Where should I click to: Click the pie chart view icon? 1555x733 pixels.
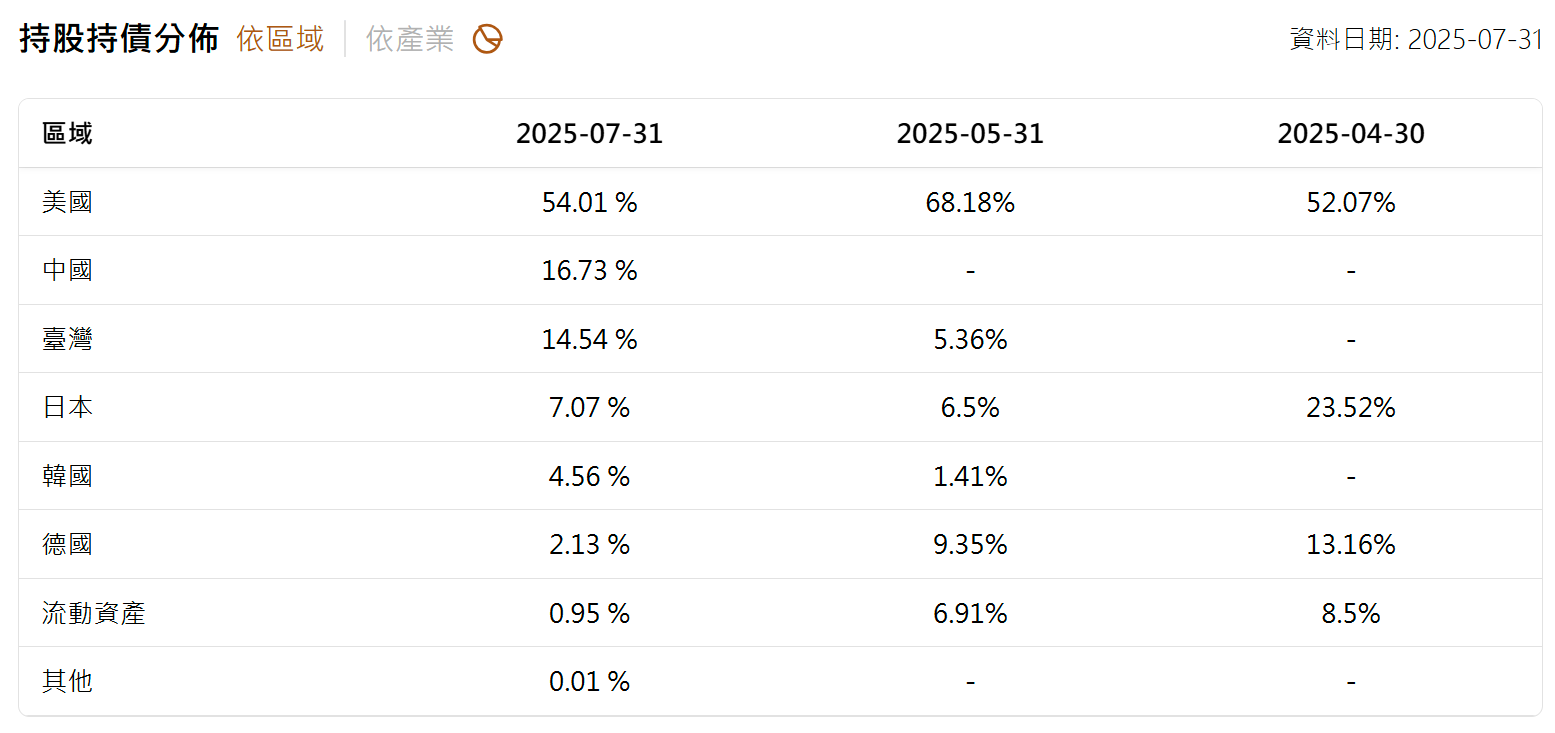(x=487, y=40)
